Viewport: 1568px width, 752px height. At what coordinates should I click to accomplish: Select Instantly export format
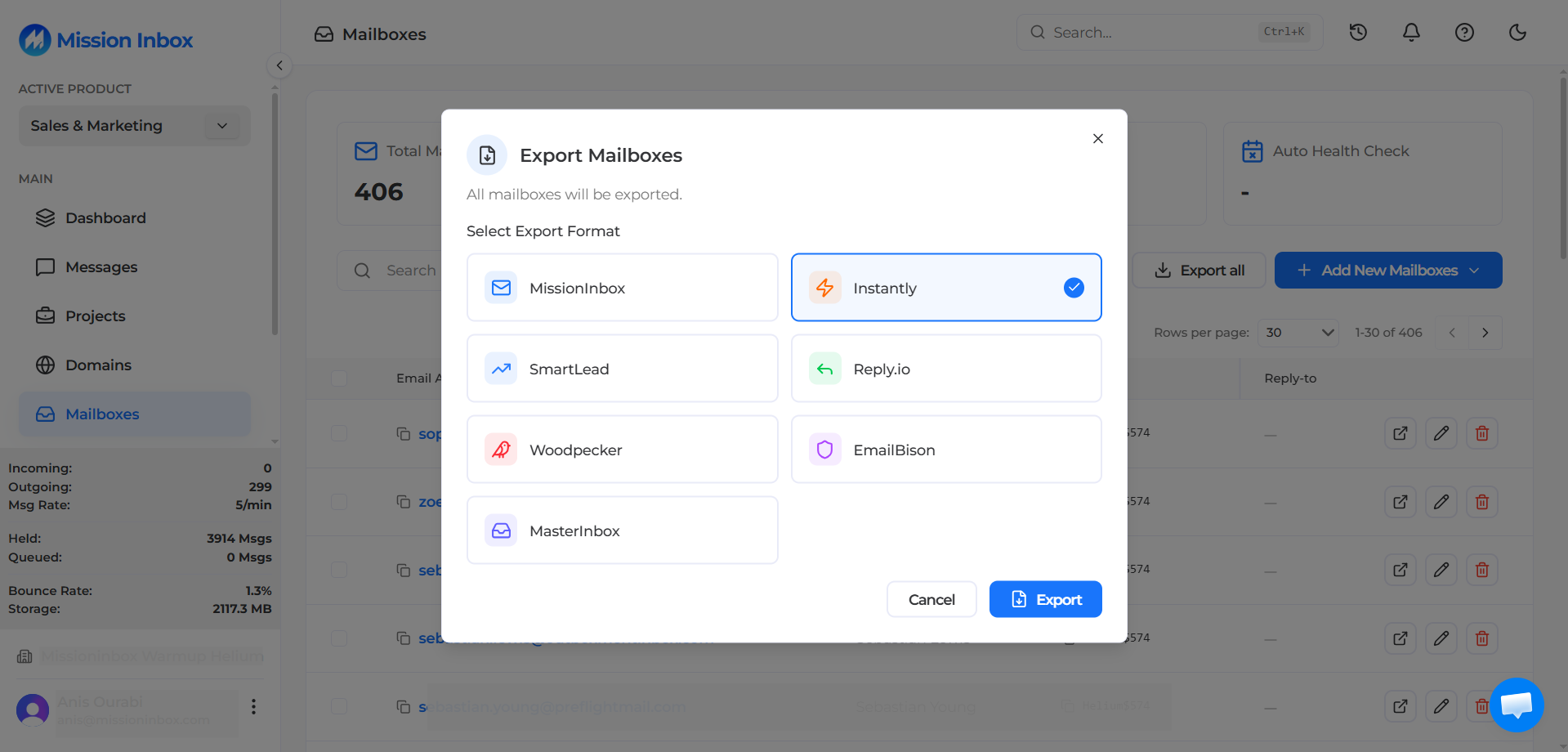pos(946,288)
